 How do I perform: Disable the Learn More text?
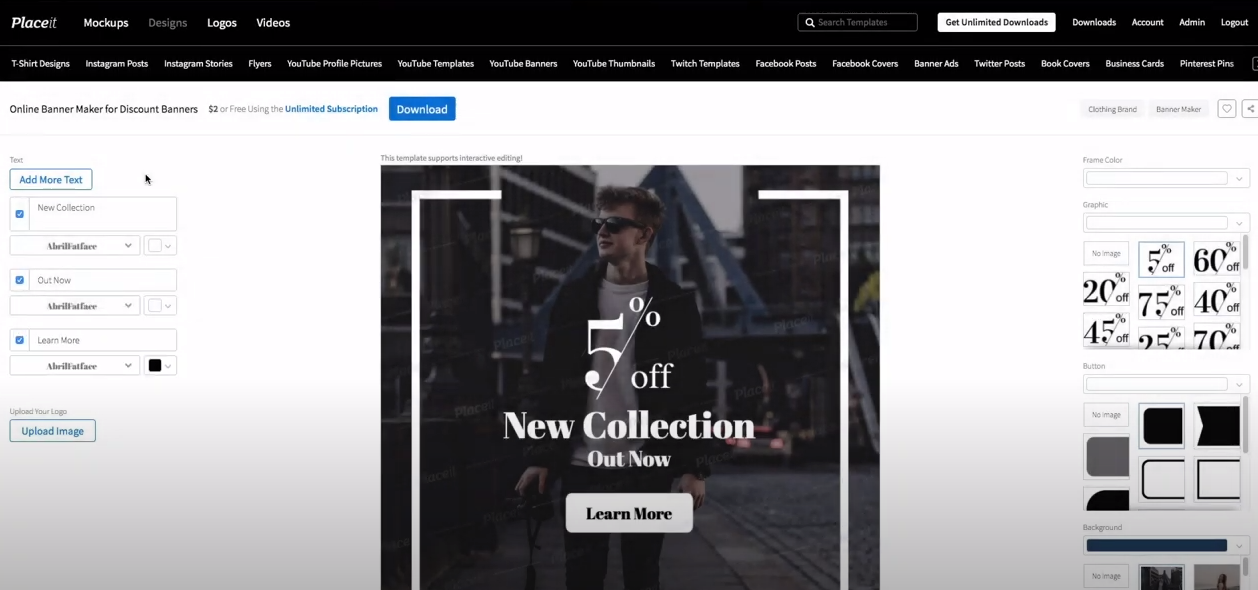[x=19, y=339]
